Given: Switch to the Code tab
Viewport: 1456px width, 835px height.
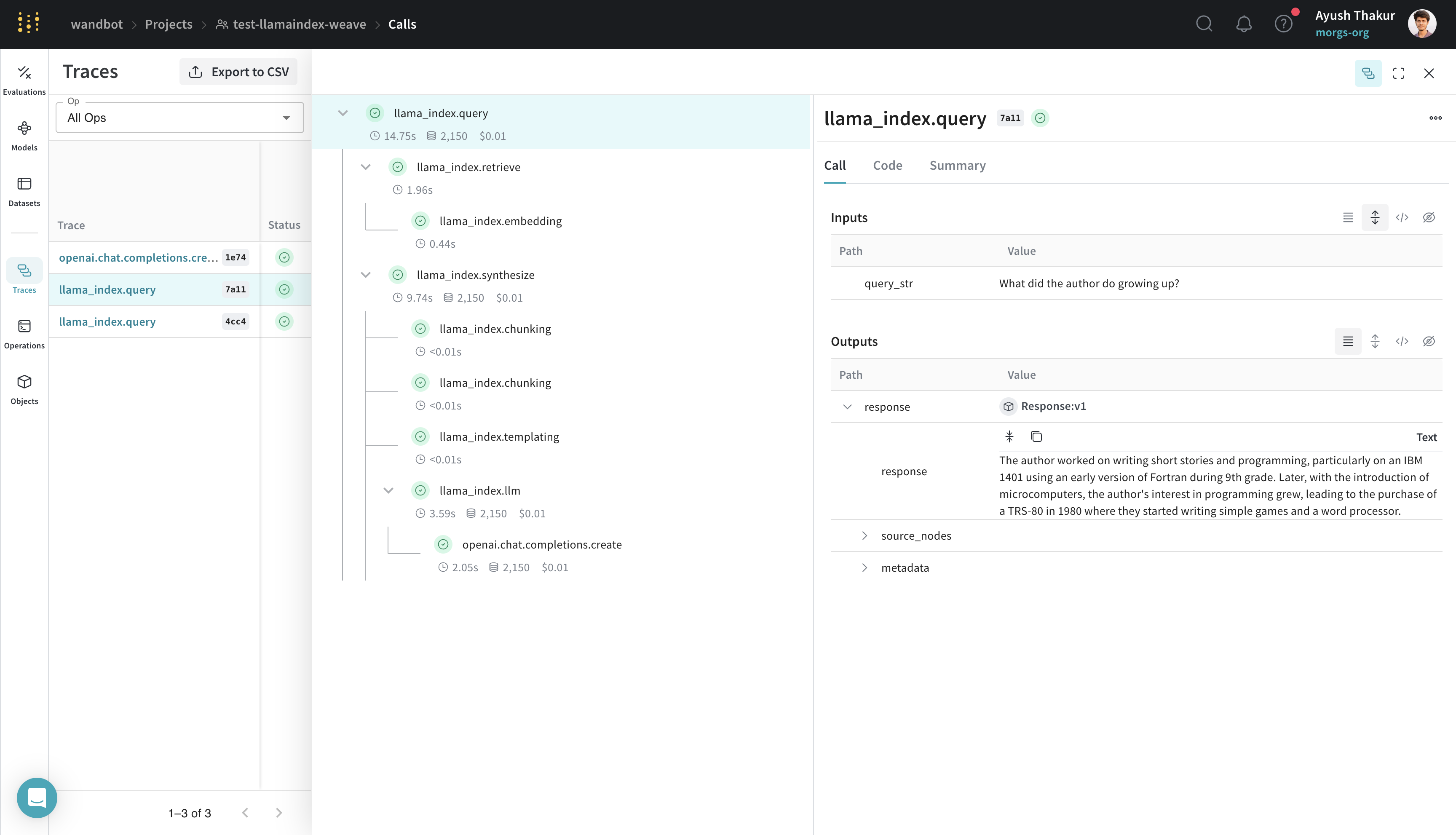Looking at the screenshot, I should point(887,165).
